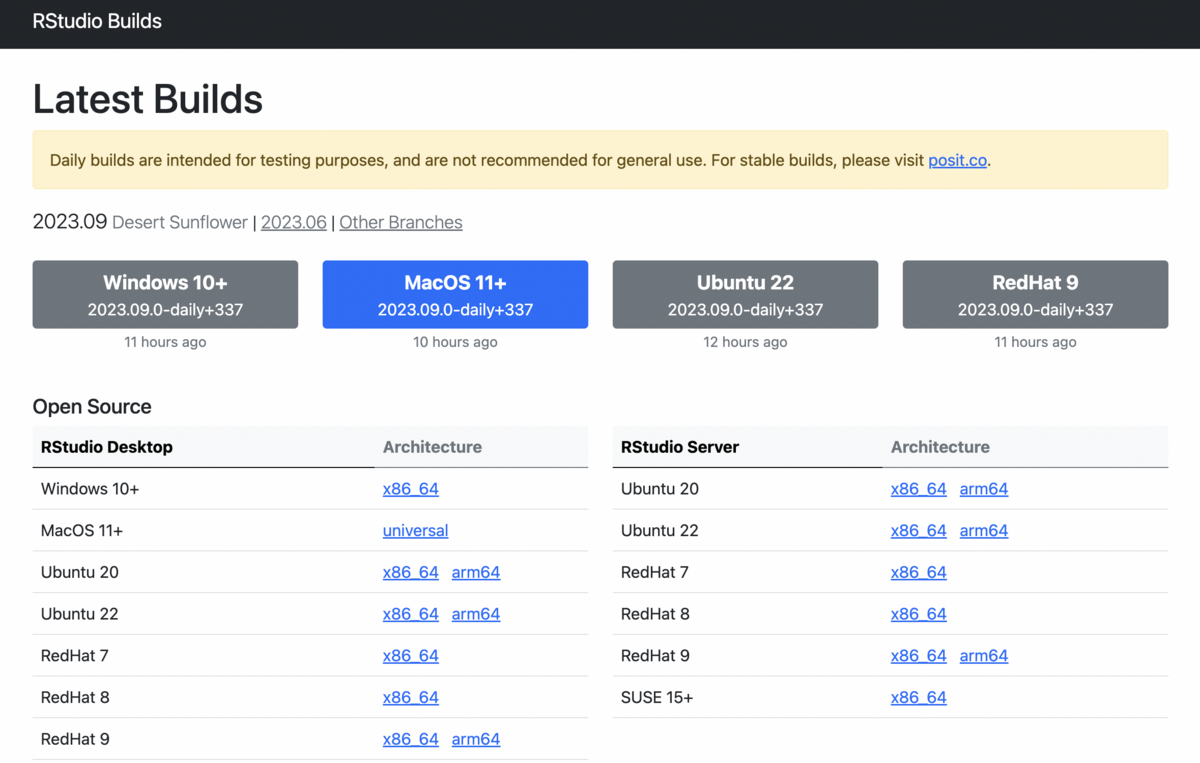
Task: Click 'Ubuntu 22' label in Desktop table
Action: coord(80,614)
